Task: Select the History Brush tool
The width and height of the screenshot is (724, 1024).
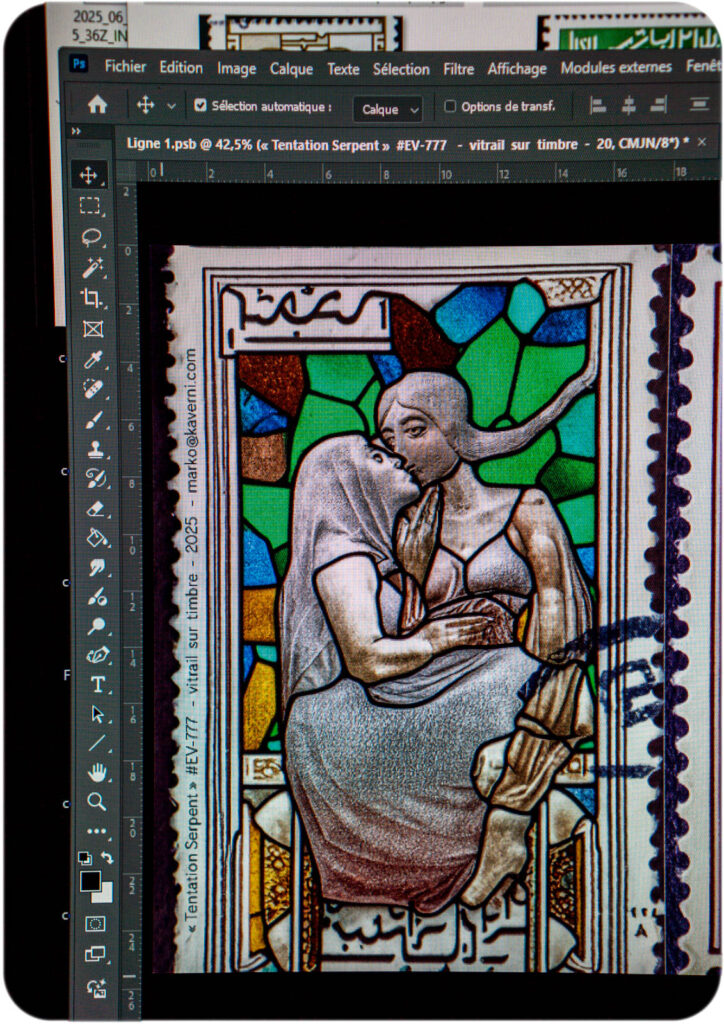Action: 95,479
